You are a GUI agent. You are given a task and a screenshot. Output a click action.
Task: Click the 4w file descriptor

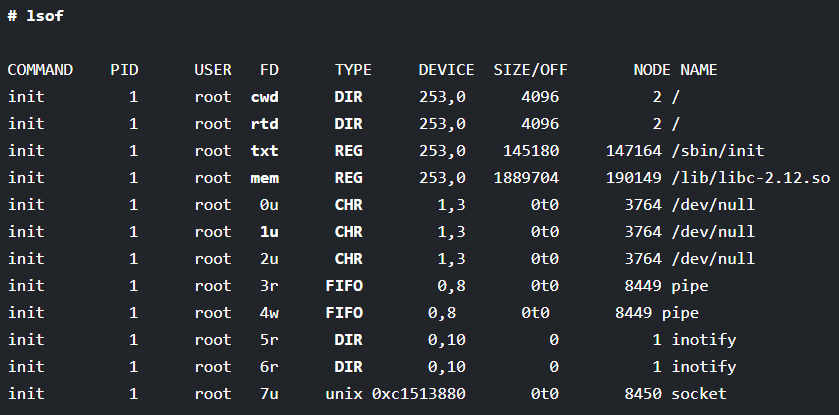[269, 313]
